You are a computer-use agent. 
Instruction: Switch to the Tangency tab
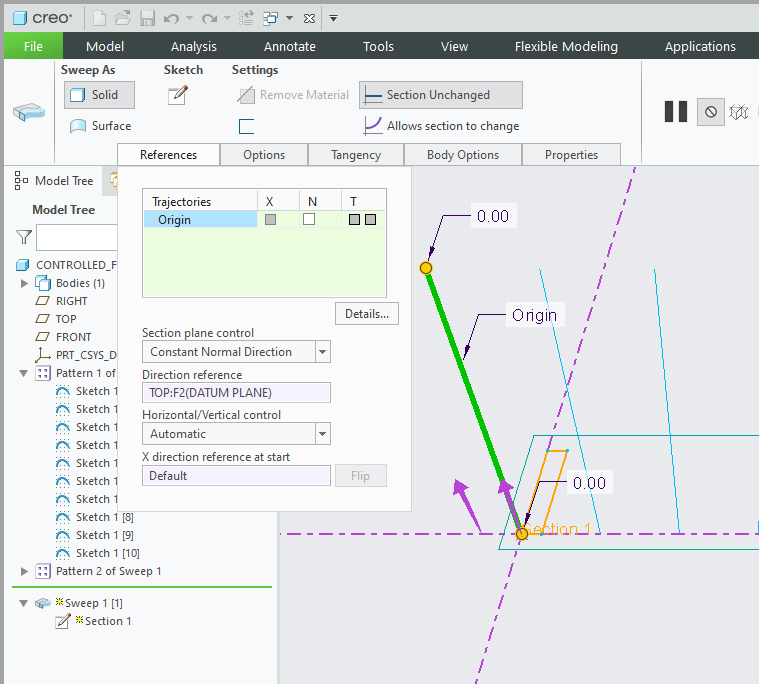click(x=356, y=155)
